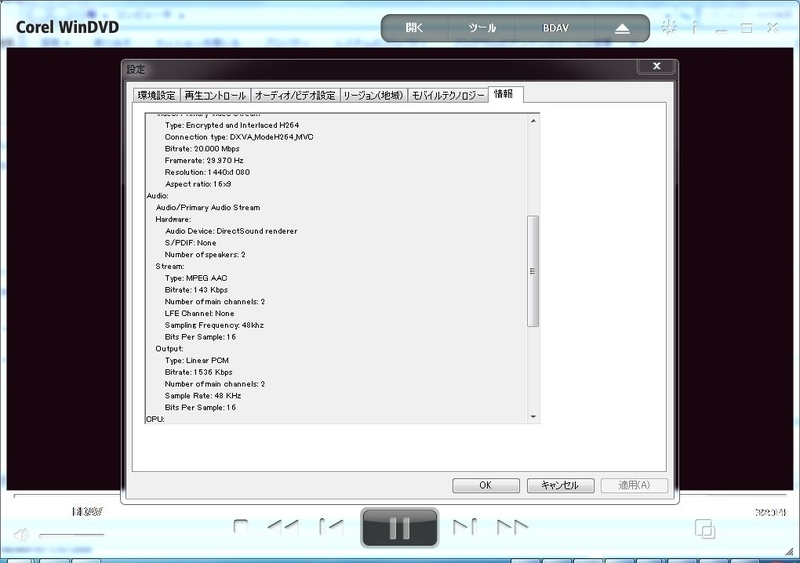Click the 'Audio/Primary Audio Stream' line
This screenshot has height=563, width=800.
208,207
